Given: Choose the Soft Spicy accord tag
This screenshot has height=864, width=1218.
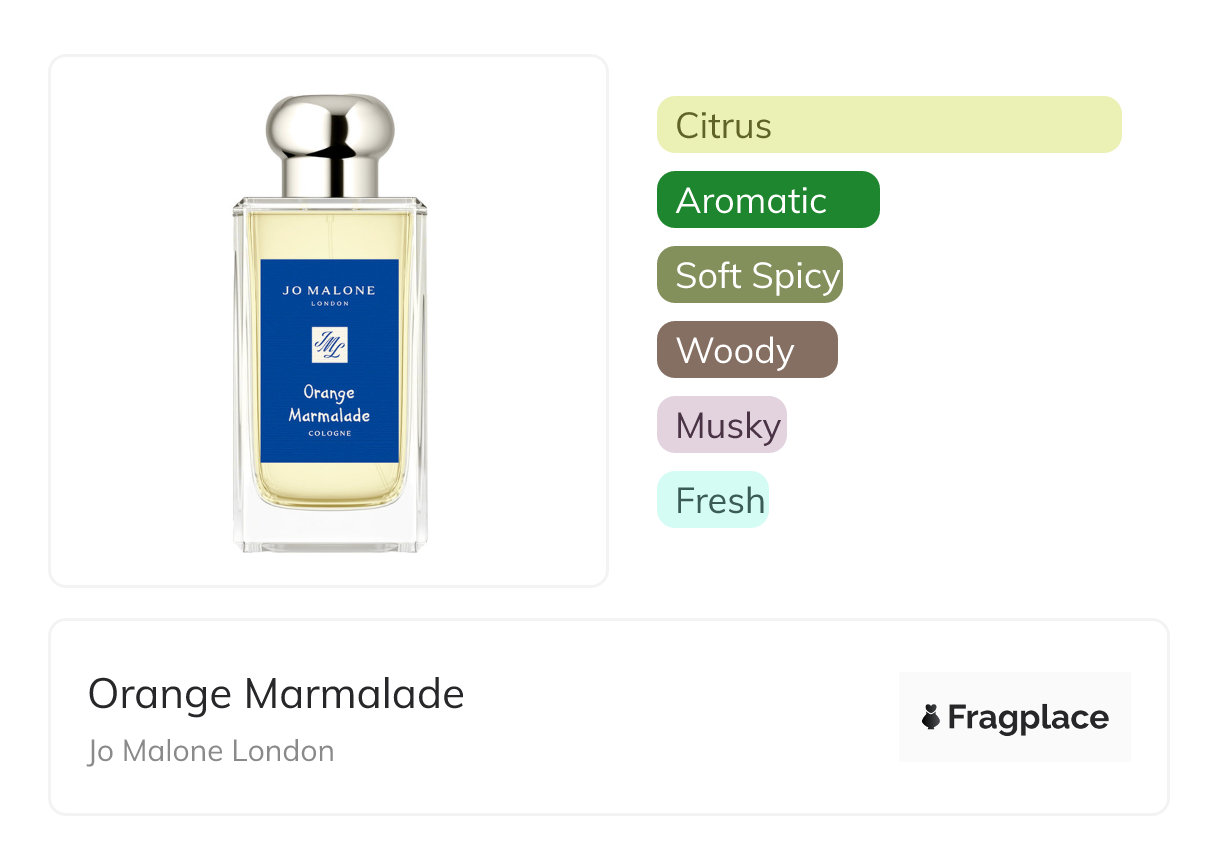Looking at the screenshot, I should (x=750, y=275).
